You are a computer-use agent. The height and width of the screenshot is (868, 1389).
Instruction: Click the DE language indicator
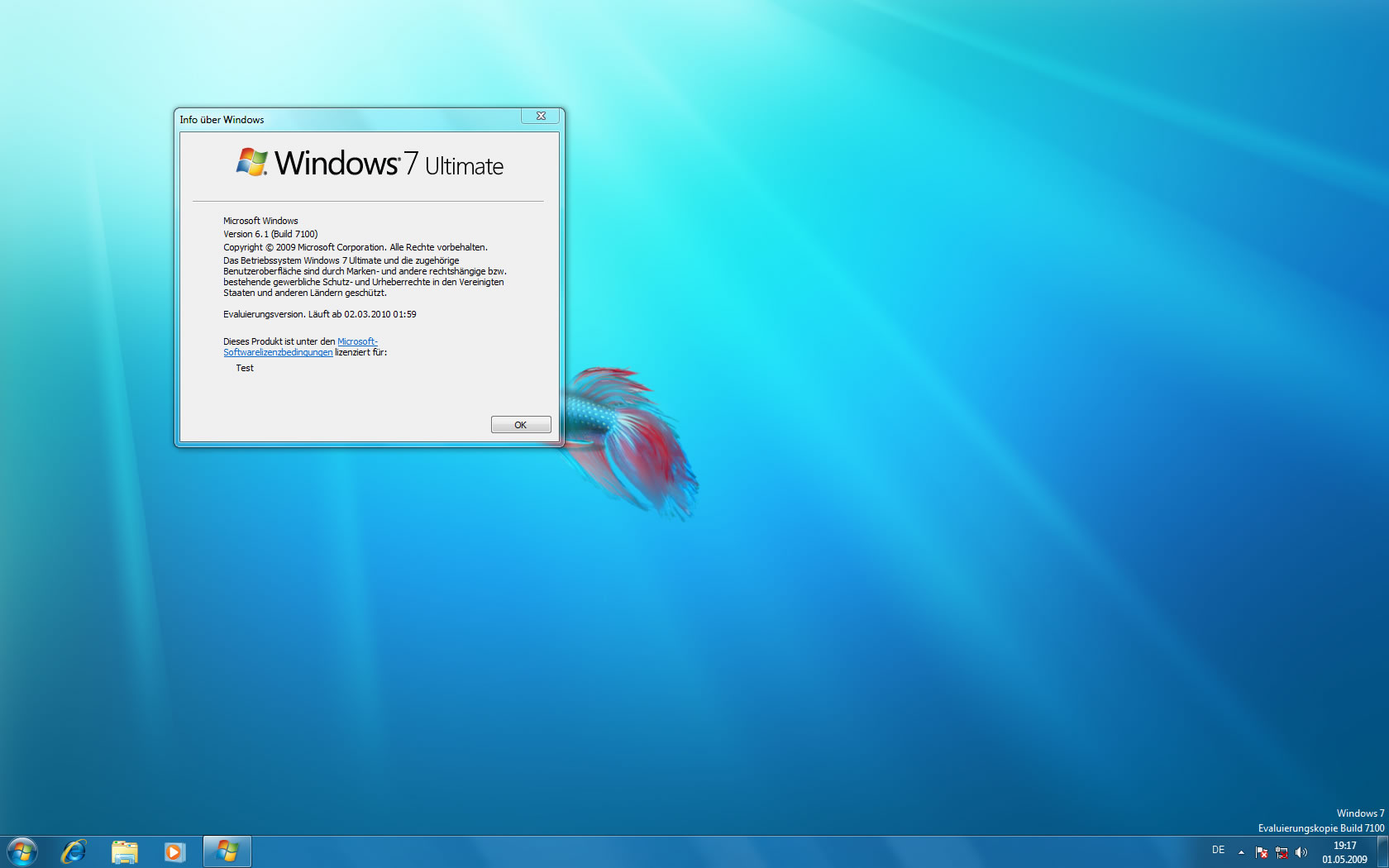tap(1218, 850)
